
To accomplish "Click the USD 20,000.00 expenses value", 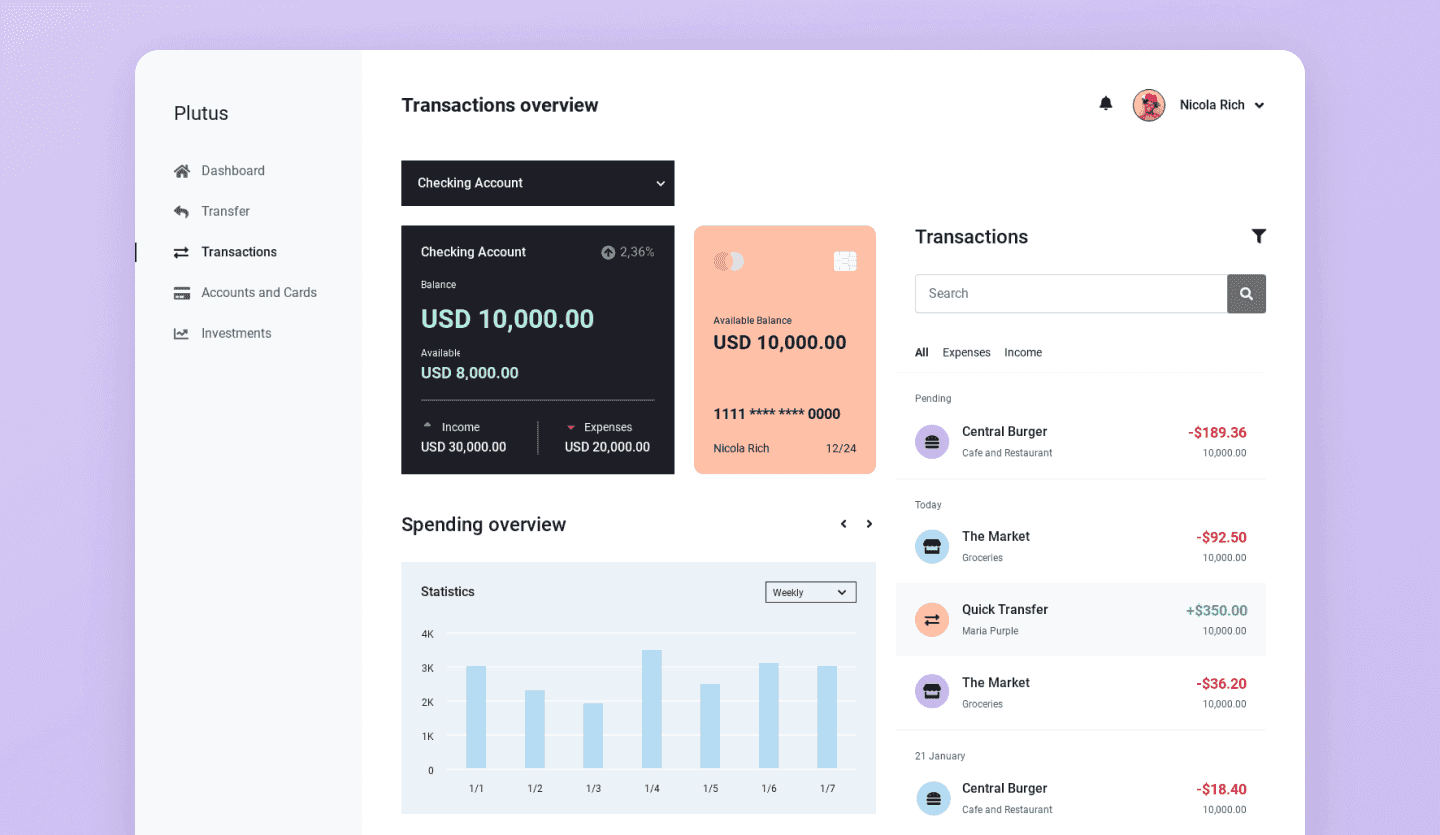I will click(607, 447).
